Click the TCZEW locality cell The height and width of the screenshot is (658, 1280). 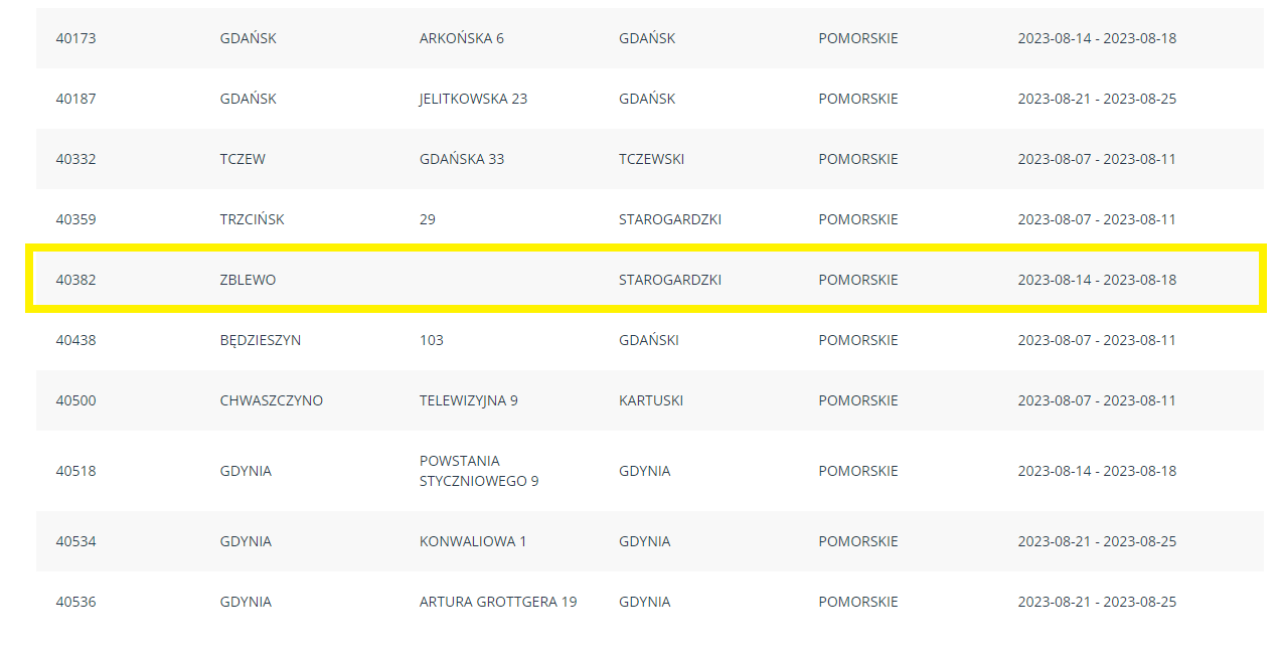(x=243, y=159)
